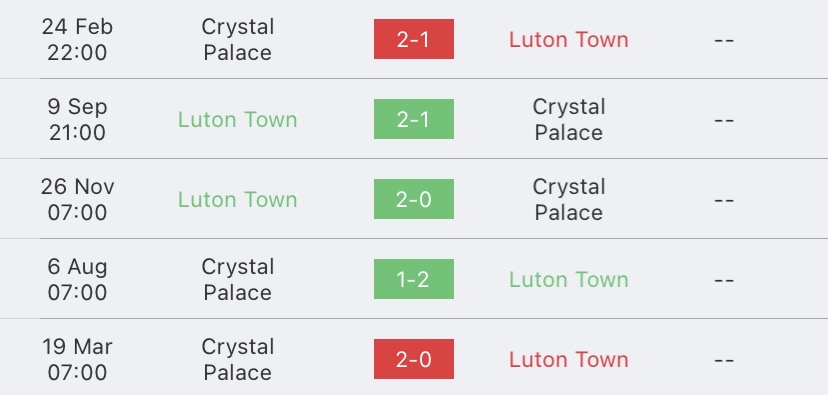Viewport: 828px width, 395px height.
Task: Select Crystal Palace in the 26 Nov match
Action: point(569,200)
